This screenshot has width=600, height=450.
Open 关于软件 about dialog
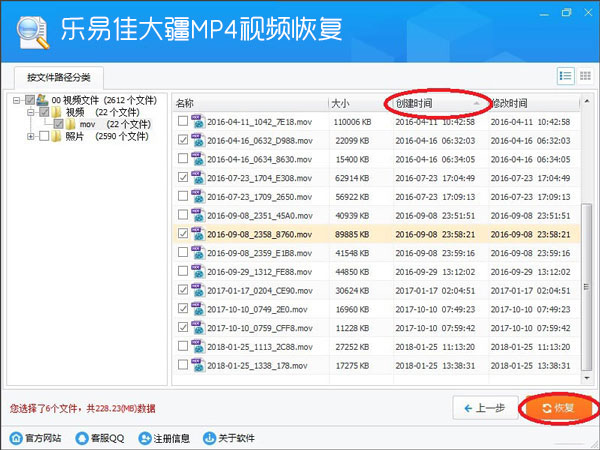228,438
